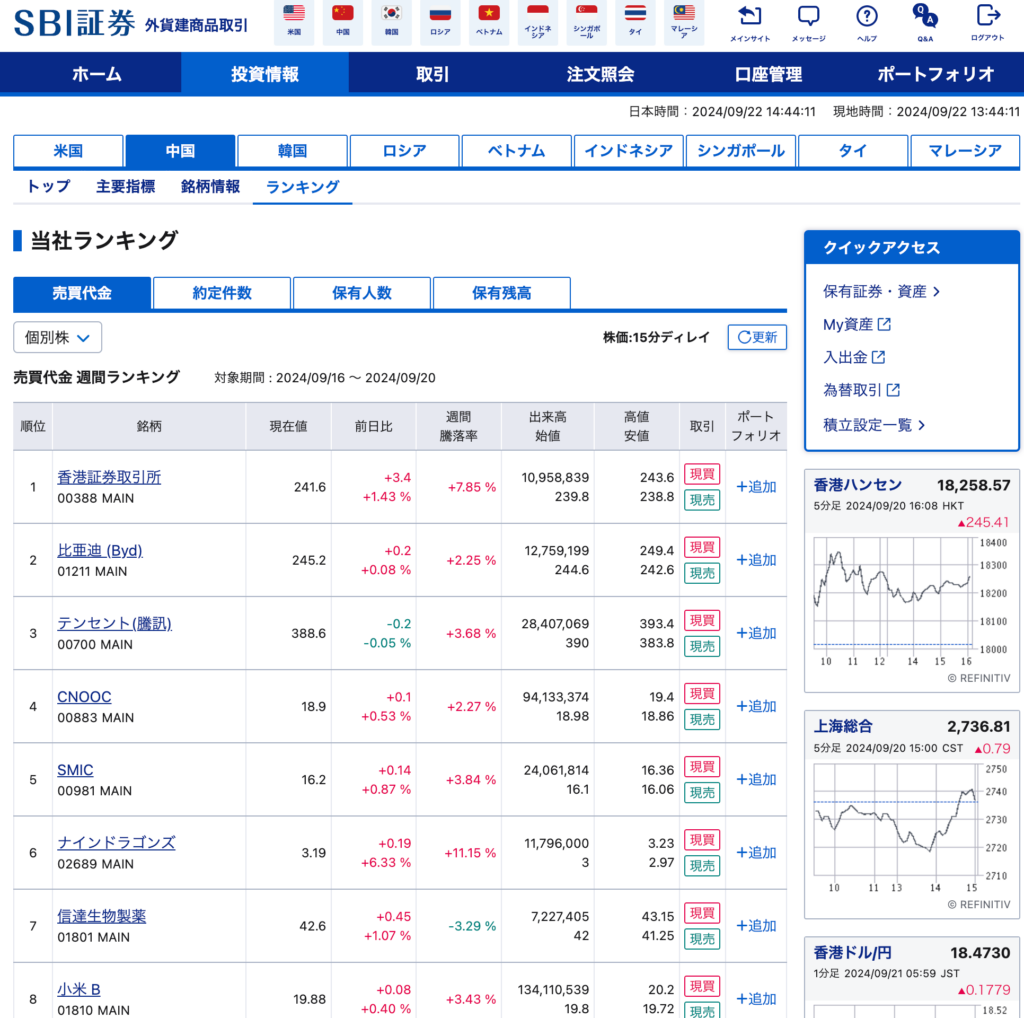This screenshot has width=1024, height=1018.
Task: Switch to ロシア country tab
Action: [404, 151]
